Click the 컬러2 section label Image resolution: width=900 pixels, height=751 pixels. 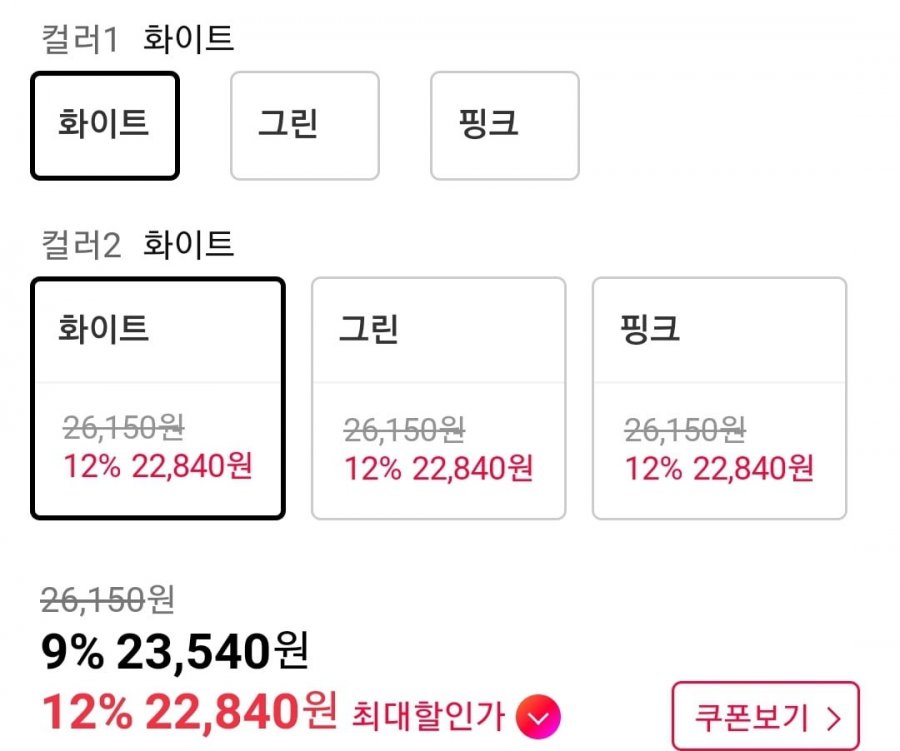tap(81, 245)
